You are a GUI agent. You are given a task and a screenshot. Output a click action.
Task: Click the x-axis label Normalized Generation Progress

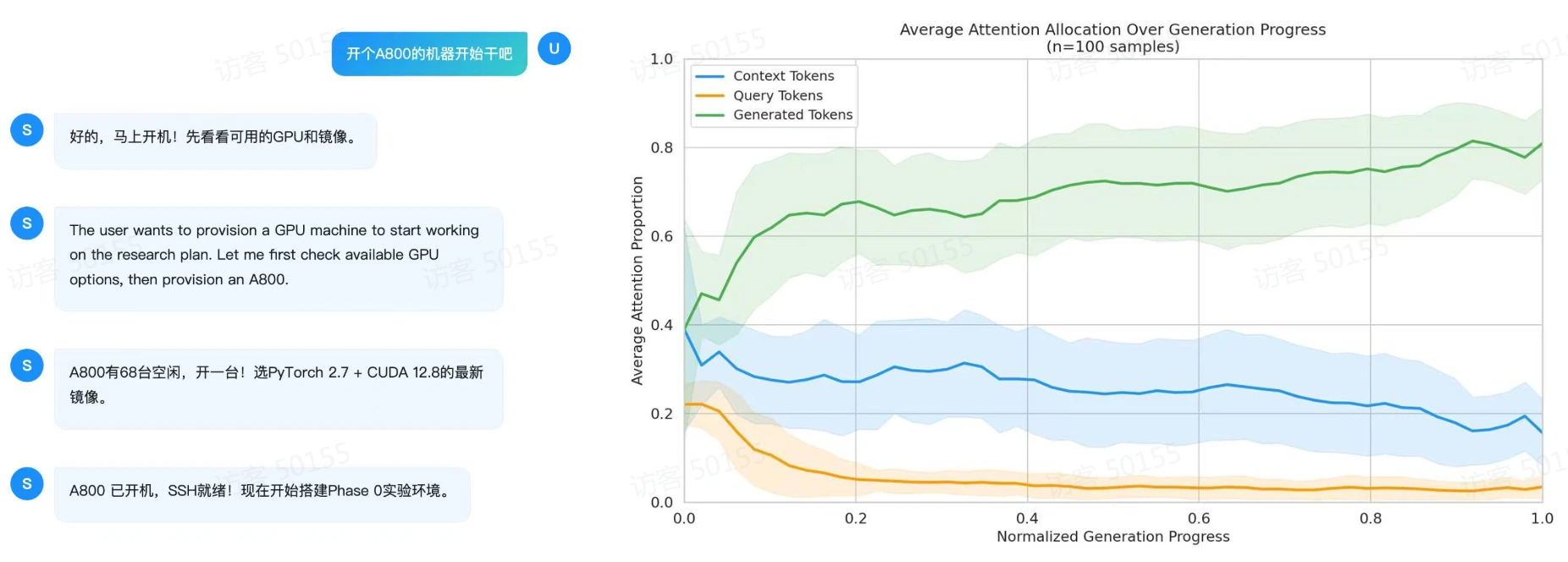[1113, 537]
